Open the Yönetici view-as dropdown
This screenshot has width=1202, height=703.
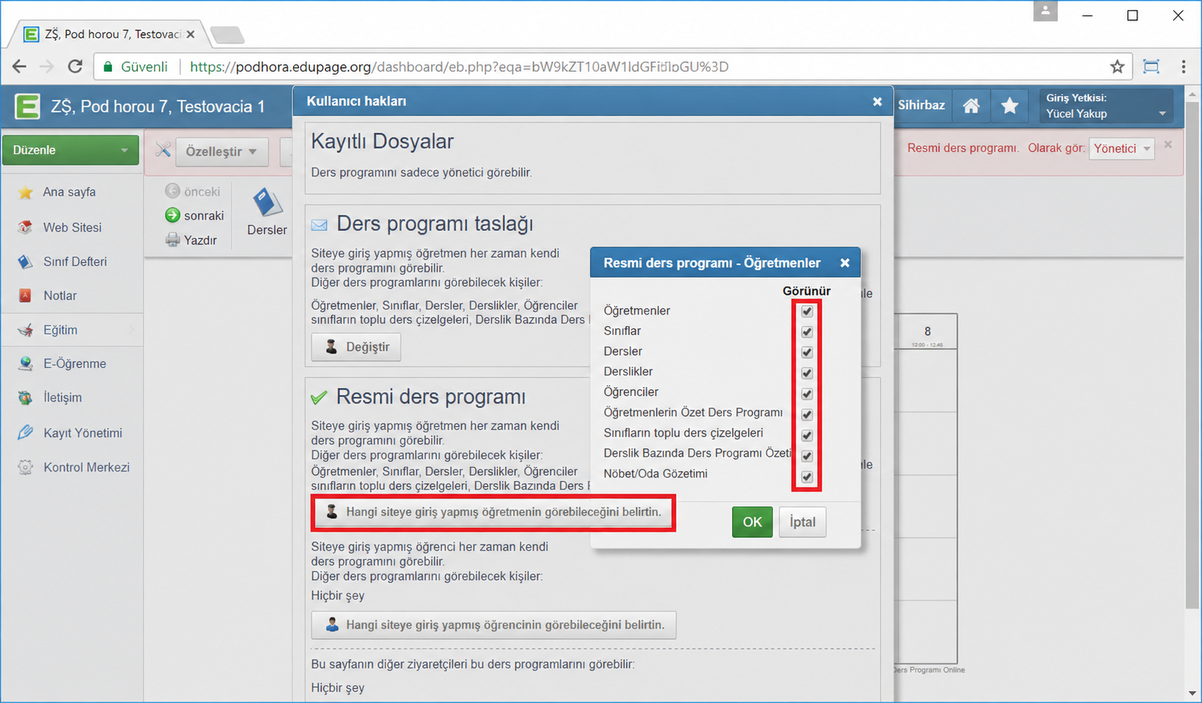[1122, 148]
